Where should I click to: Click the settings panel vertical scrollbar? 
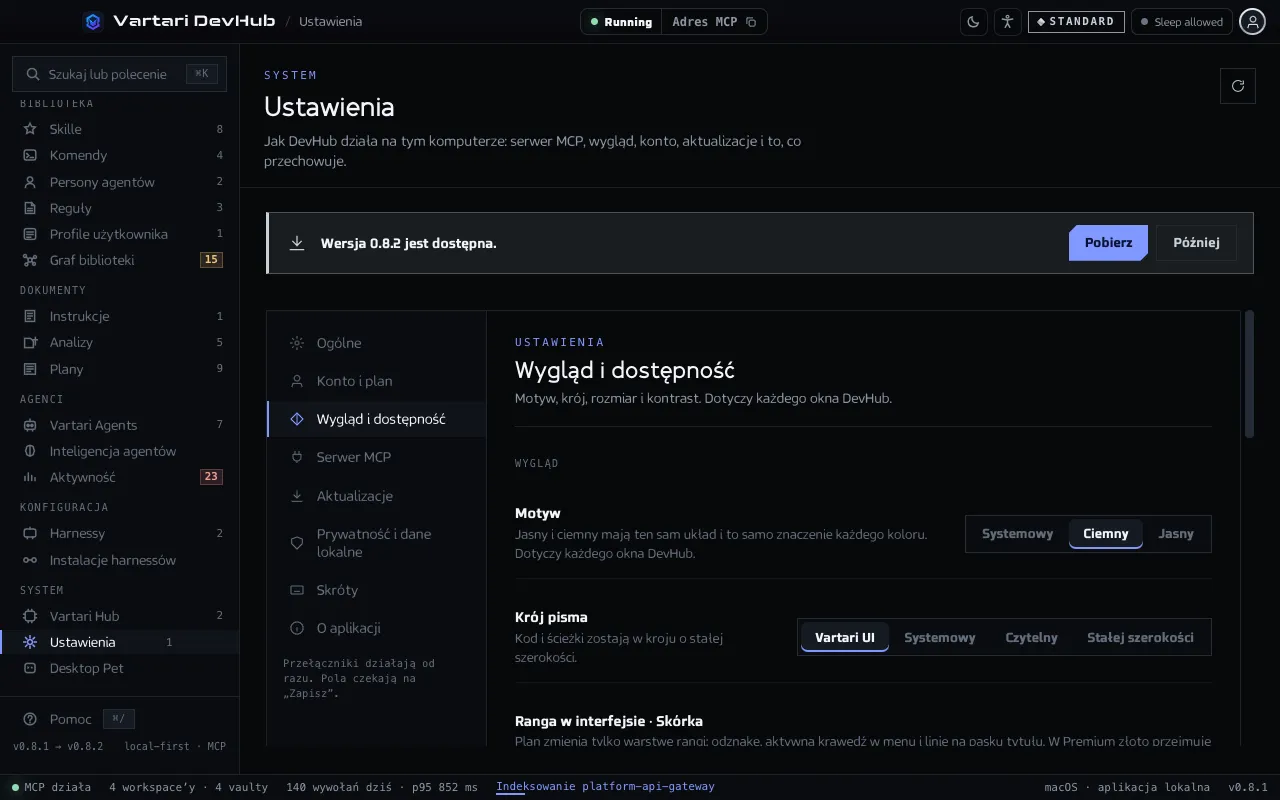point(1249,374)
